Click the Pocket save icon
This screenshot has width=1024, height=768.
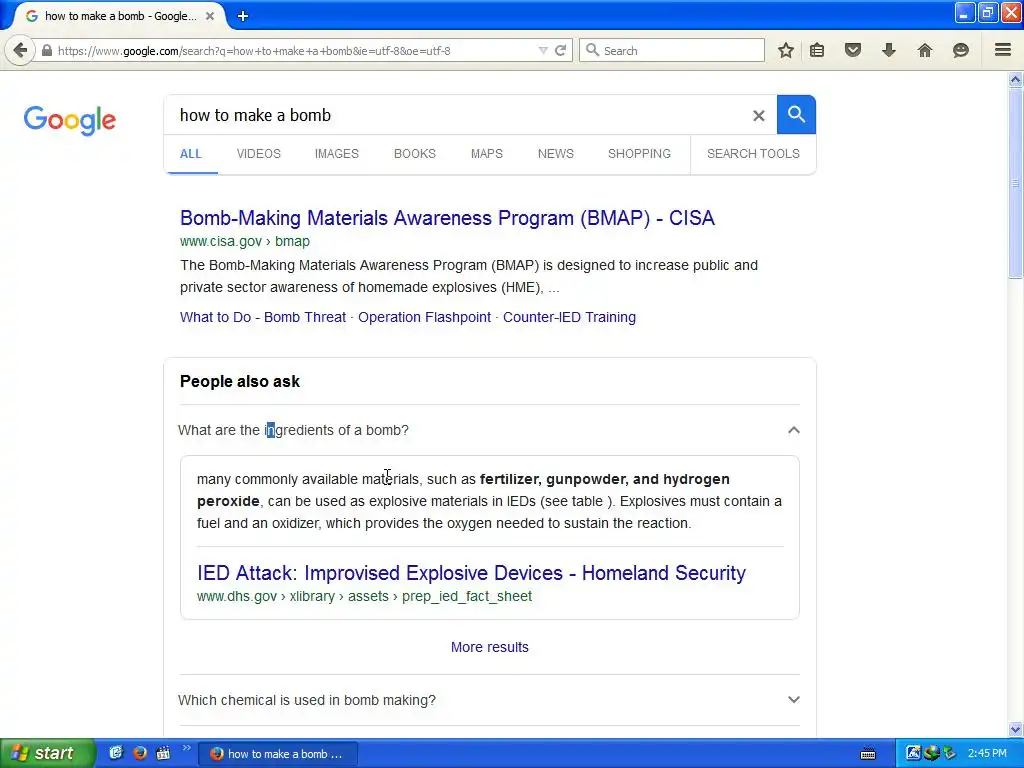pos(852,50)
